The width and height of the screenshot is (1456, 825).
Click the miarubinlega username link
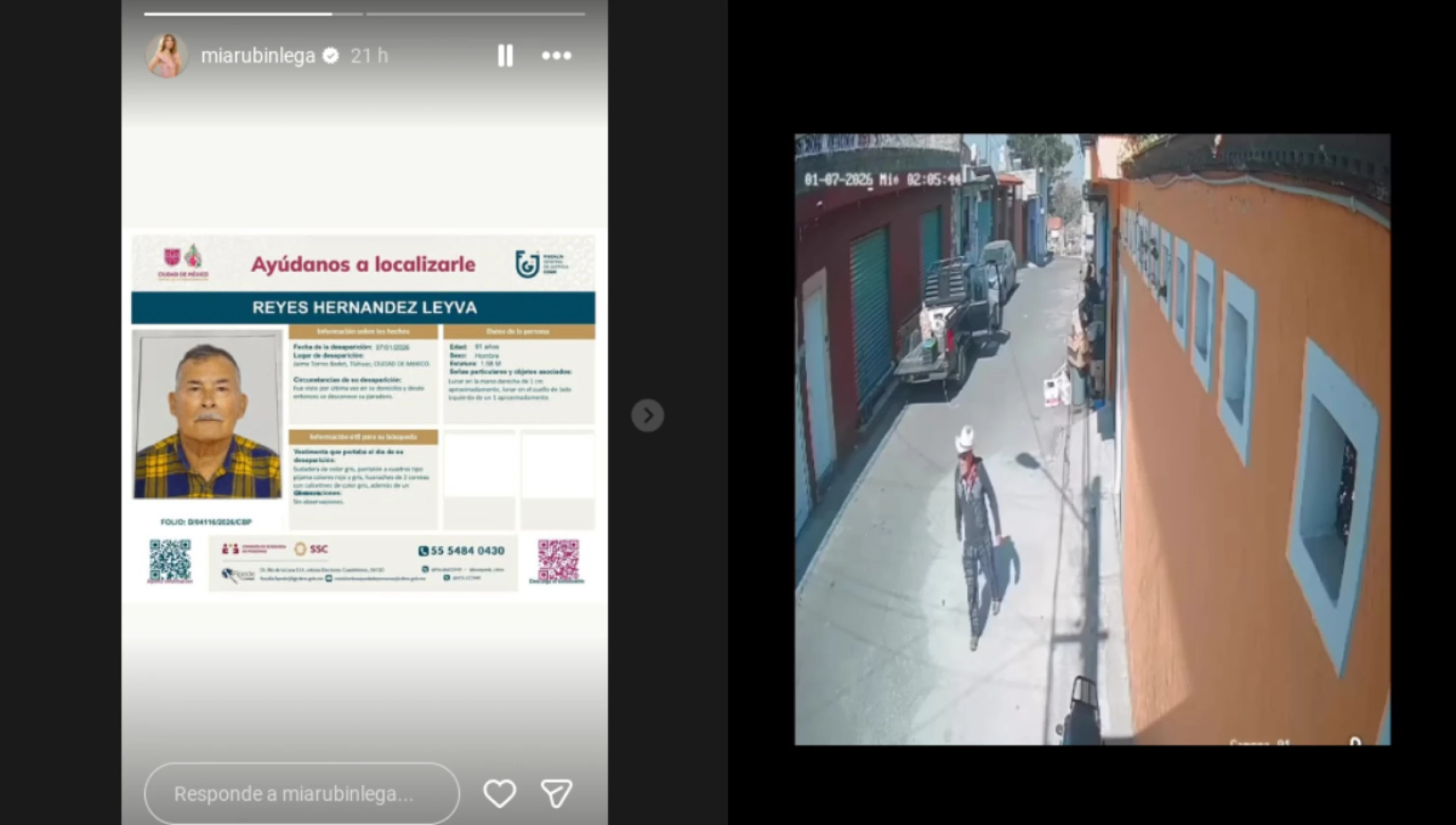click(258, 56)
